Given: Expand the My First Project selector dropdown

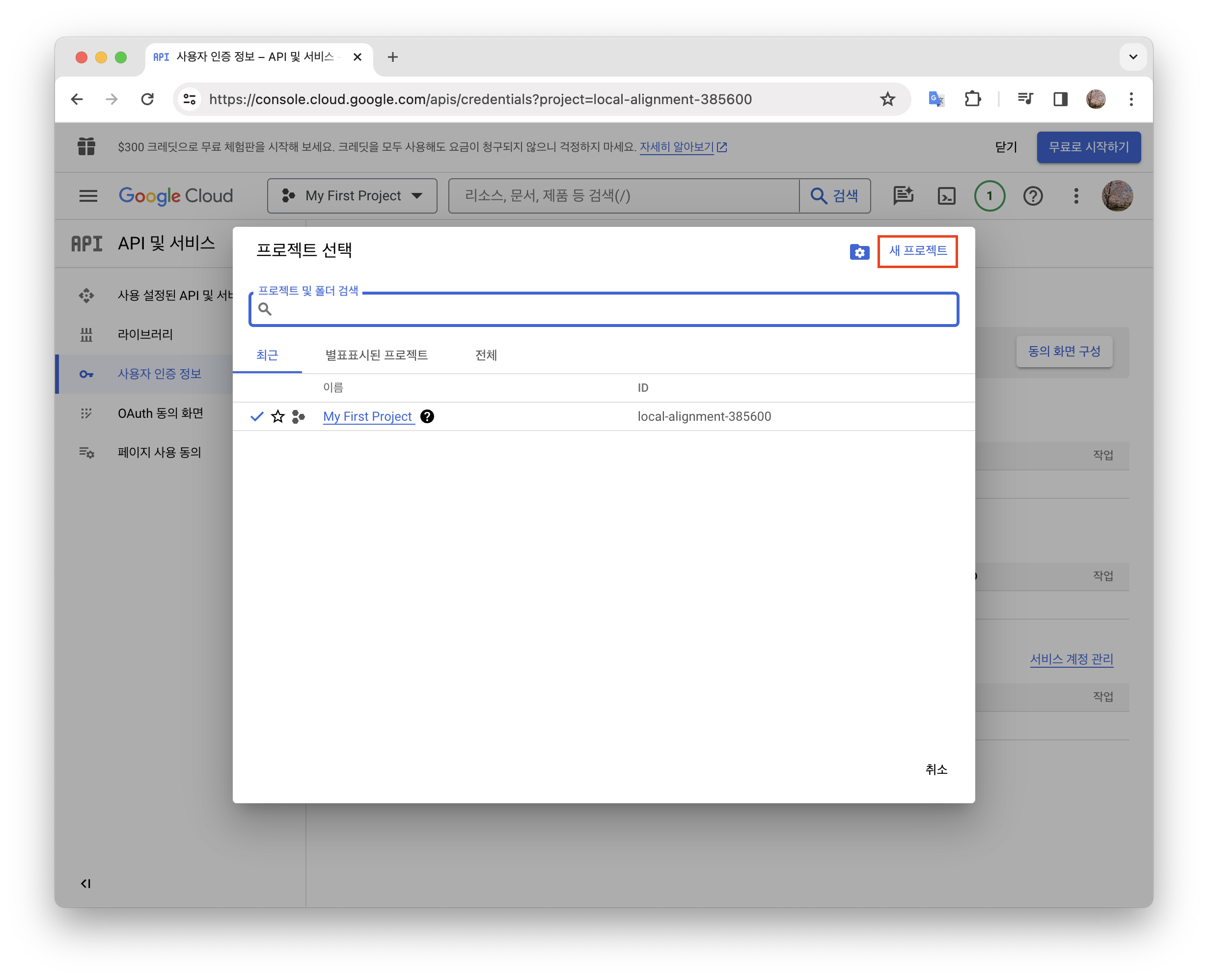Looking at the screenshot, I should [x=352, y=196].
